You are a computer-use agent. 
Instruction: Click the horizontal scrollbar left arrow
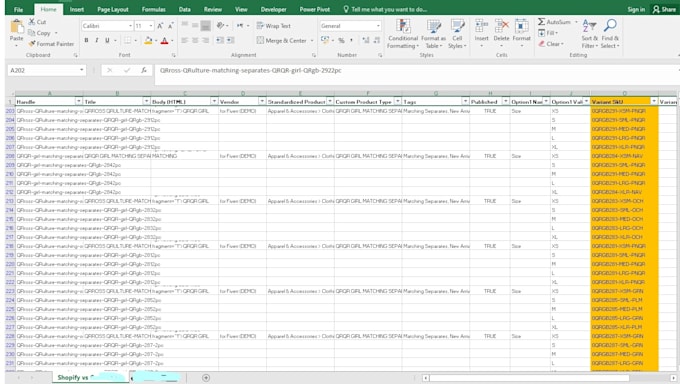coord(426,378)
